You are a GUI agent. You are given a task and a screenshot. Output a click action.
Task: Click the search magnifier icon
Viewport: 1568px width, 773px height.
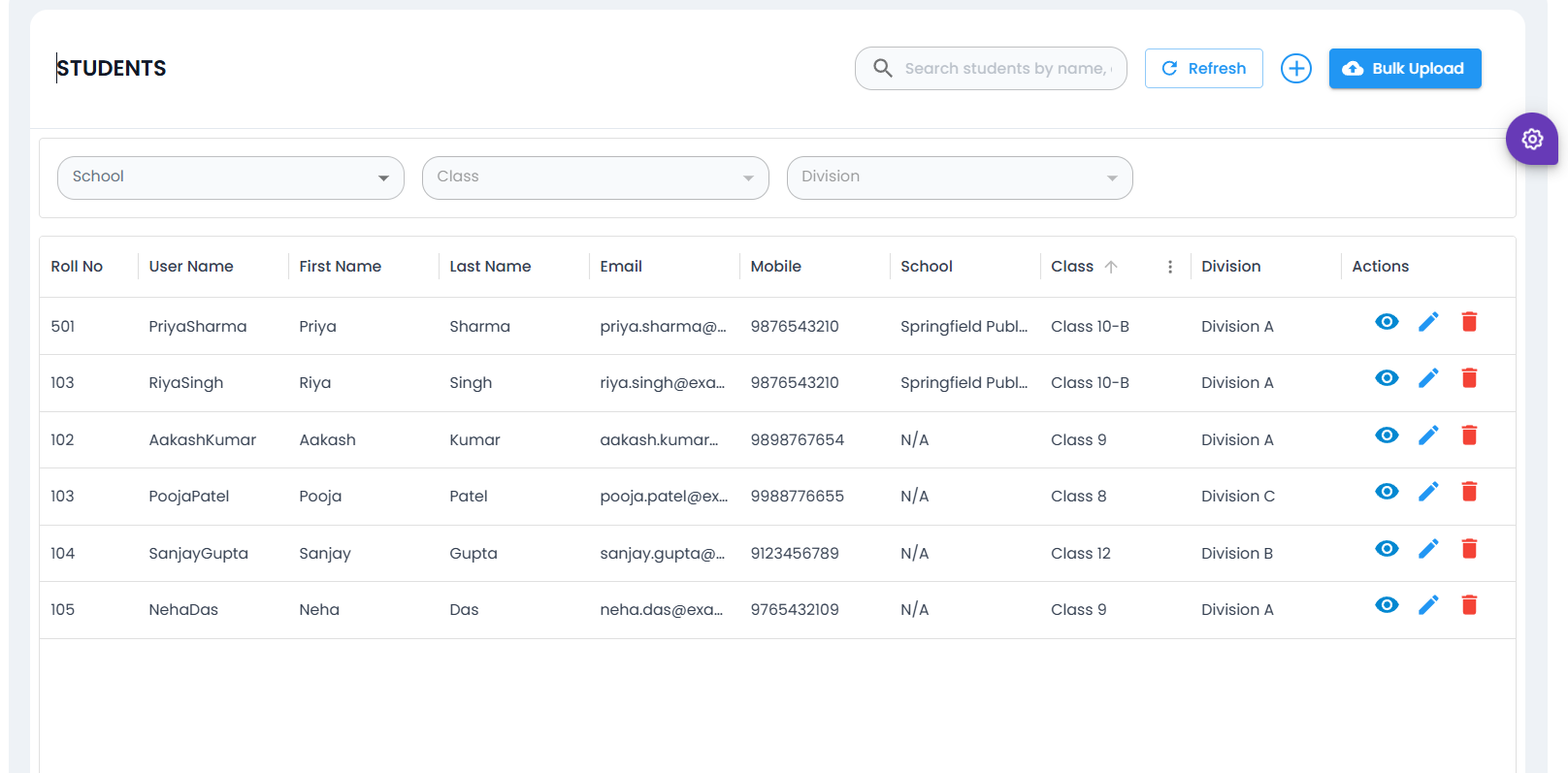click(882, 68)
